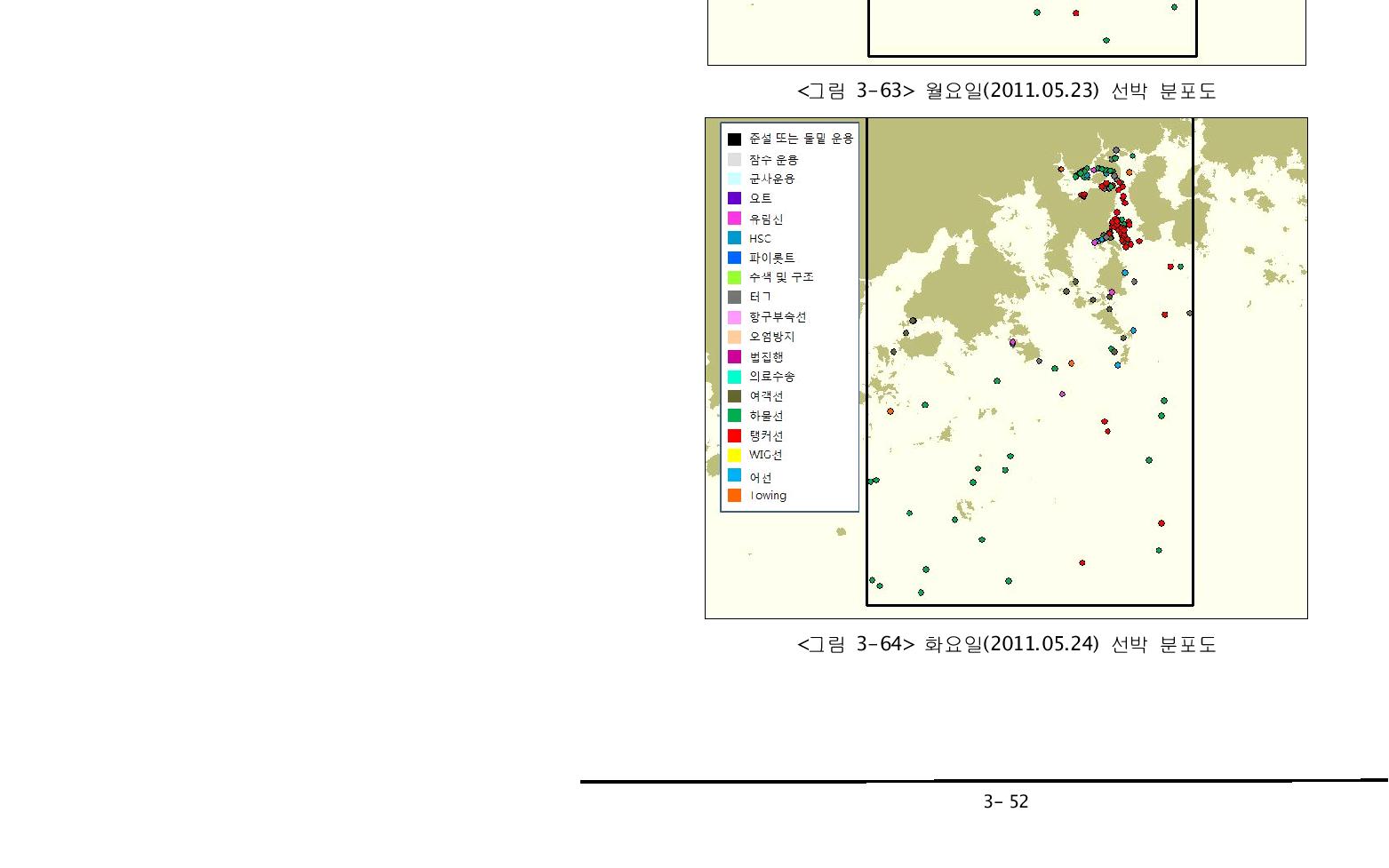The height and width of the screenshot is (868, 1389).
Task: Select the light gray 잠수 운용 legend swatch
Action: (x=734, y=159)
